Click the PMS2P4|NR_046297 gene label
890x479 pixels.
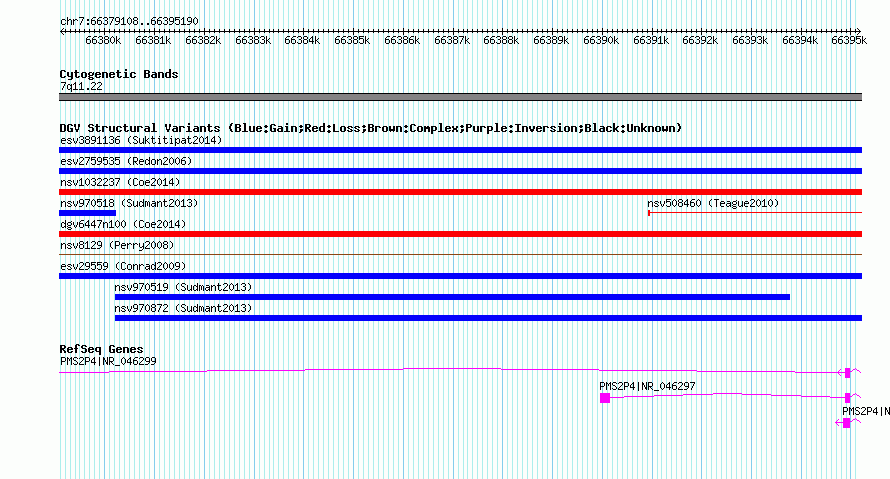point(647,386)
